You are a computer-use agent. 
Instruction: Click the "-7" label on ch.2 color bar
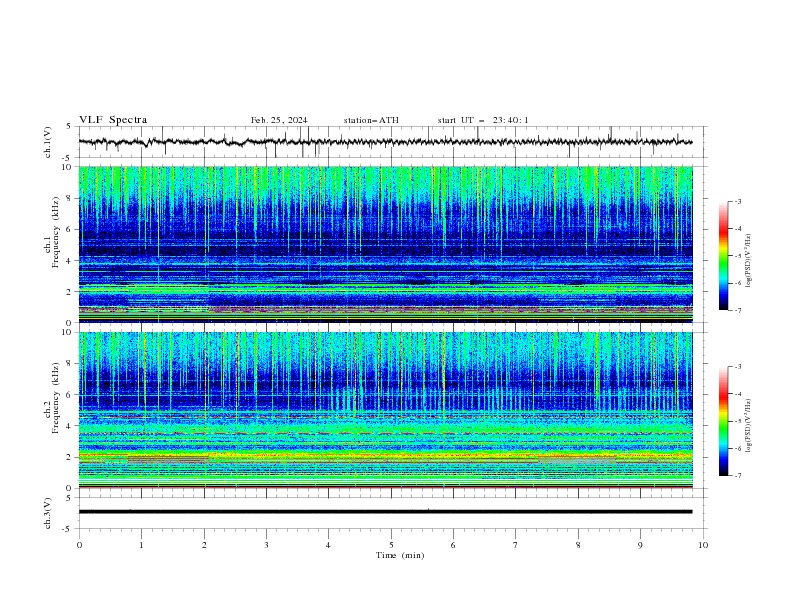click(737, 476)
